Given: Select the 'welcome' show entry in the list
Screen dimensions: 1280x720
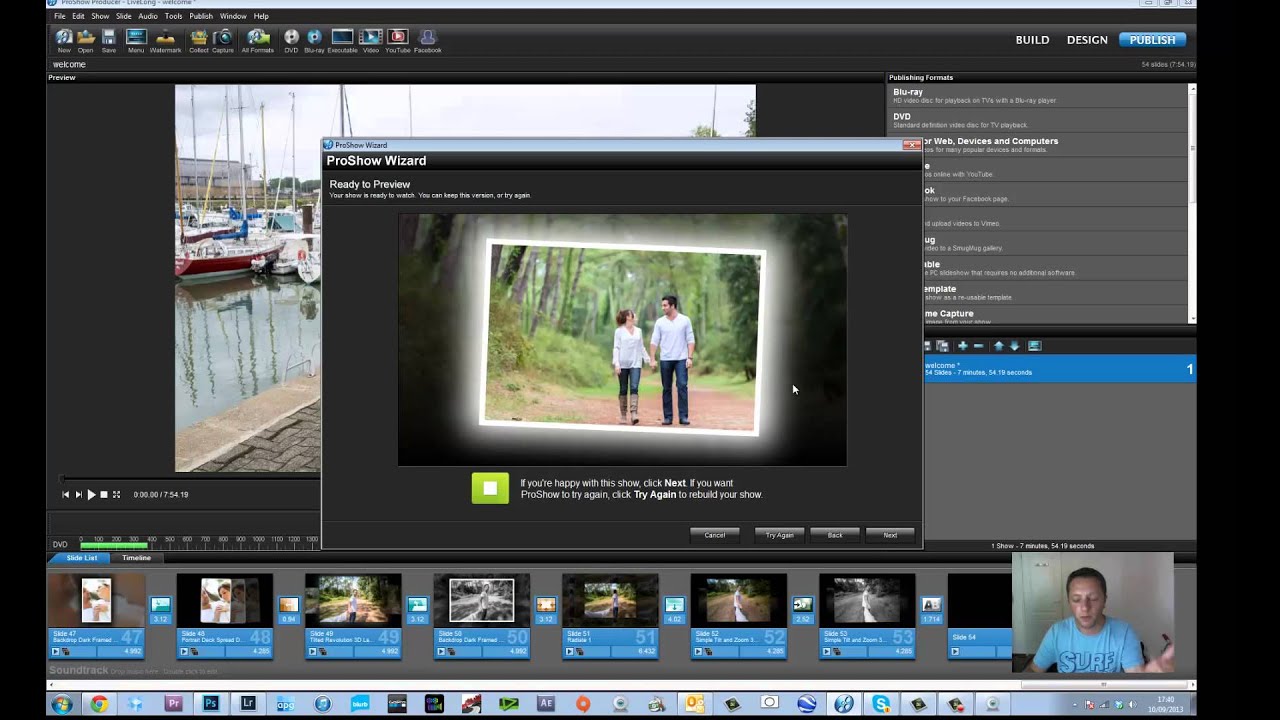Looking at the screenshot, I should click(x=1058, y=369).
